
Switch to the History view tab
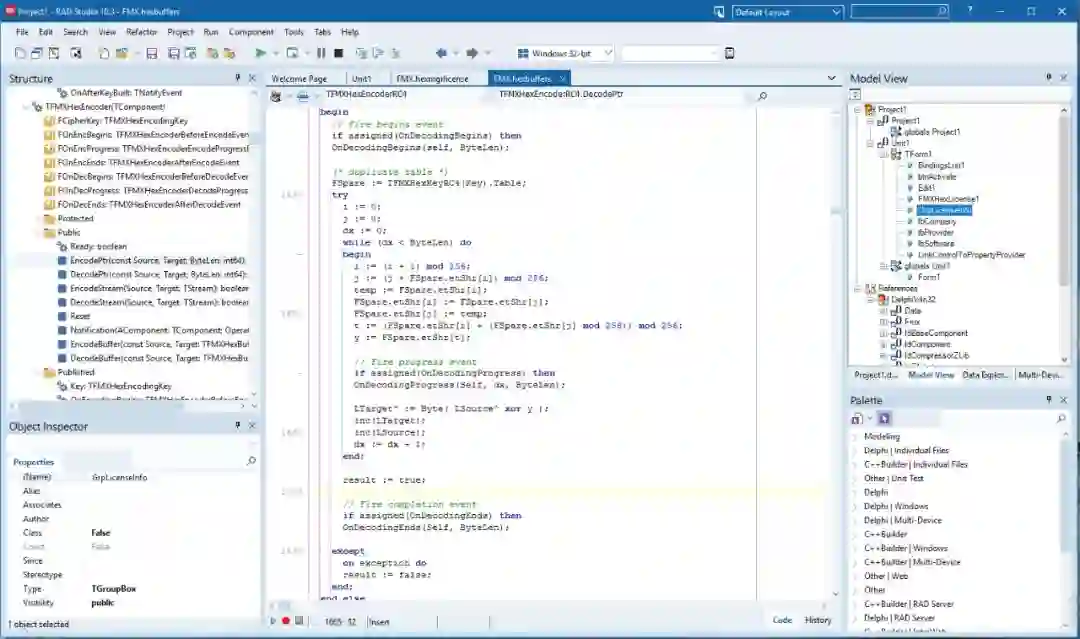pyautogui.click(x=817, y=620)
